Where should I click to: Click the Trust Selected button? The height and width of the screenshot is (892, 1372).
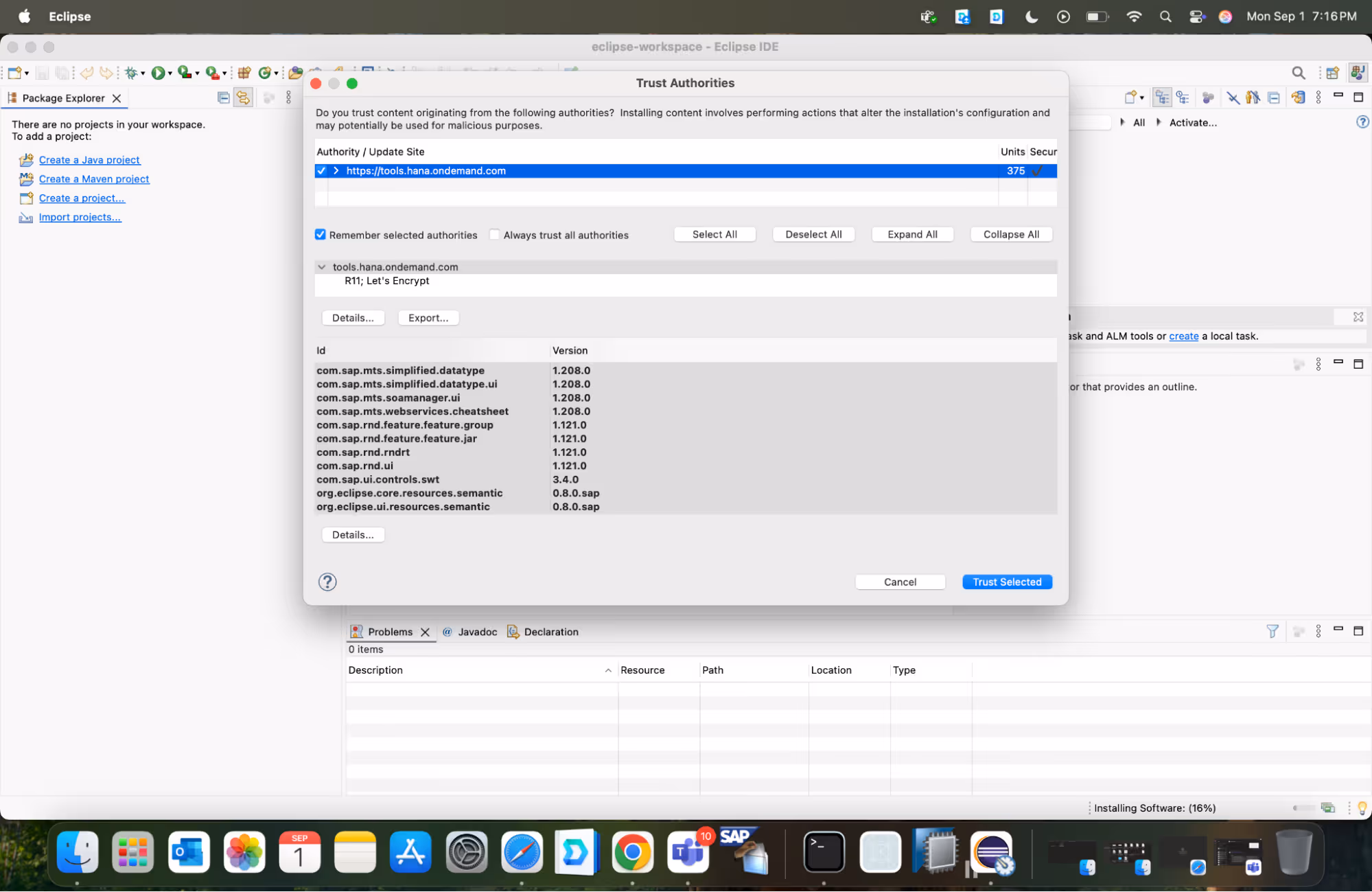[x=1007, y=582]
